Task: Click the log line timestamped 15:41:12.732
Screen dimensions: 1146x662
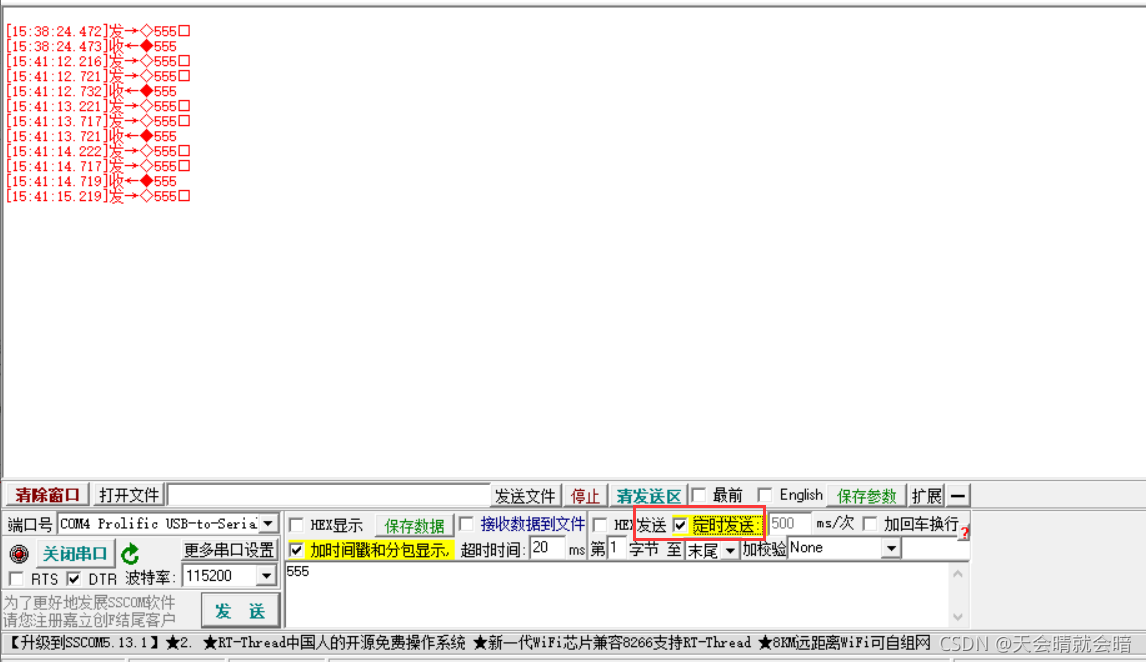Action: tap(91, 91)
